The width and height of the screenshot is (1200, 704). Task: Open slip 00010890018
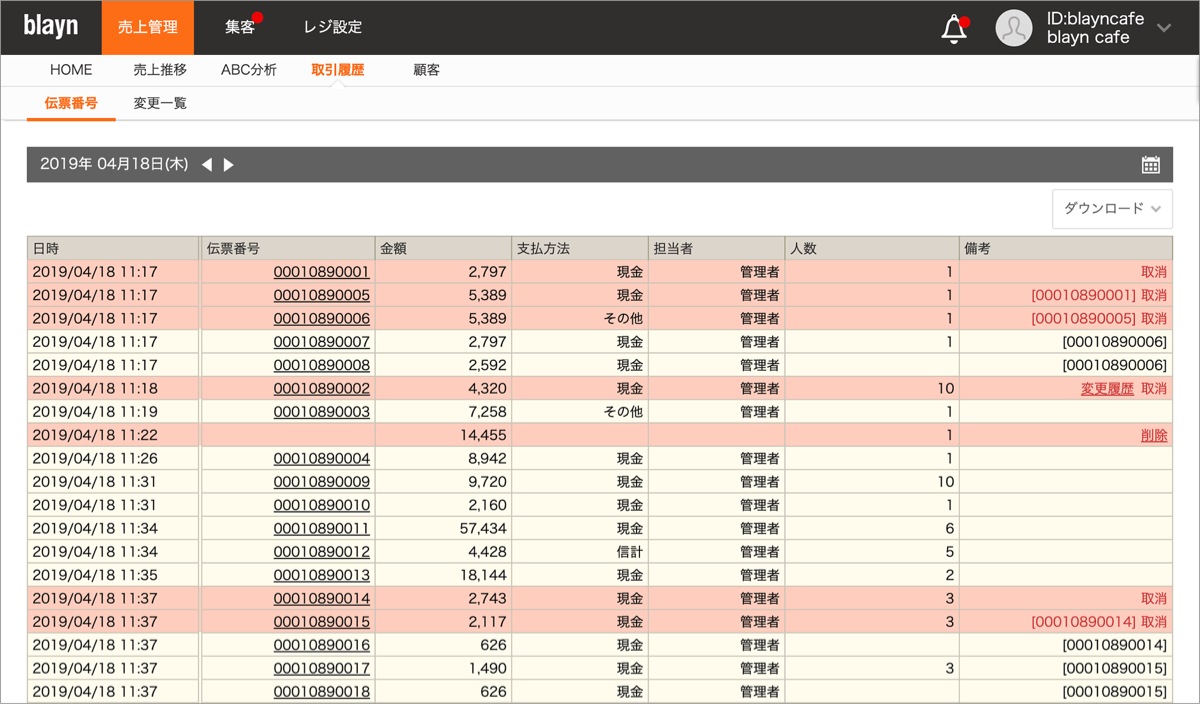point(321,692)
